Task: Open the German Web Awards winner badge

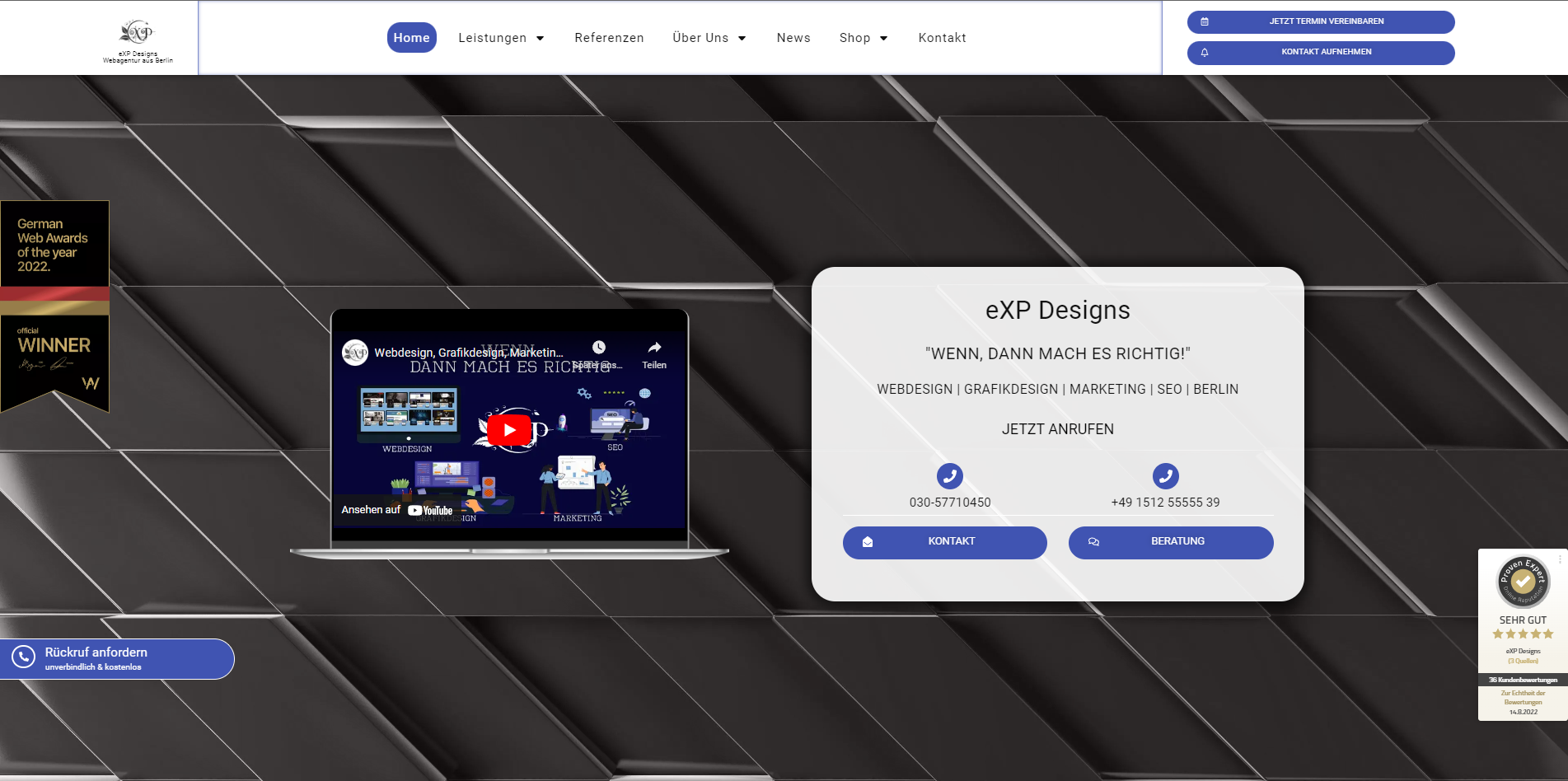Action: pyautogui.click(x=54, y=306)
